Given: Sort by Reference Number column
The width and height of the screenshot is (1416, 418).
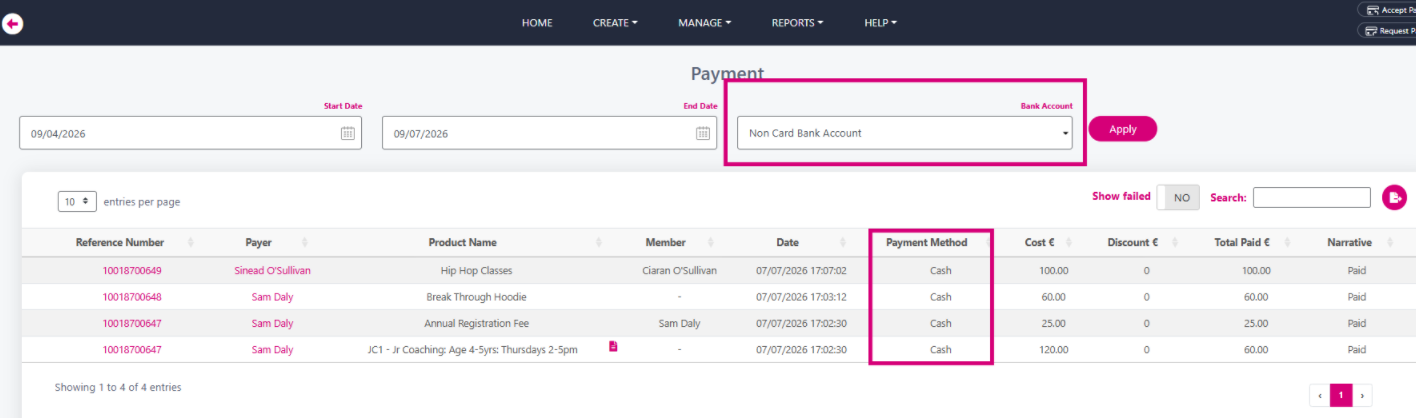Looking at the screenshot, I should 120,242.
